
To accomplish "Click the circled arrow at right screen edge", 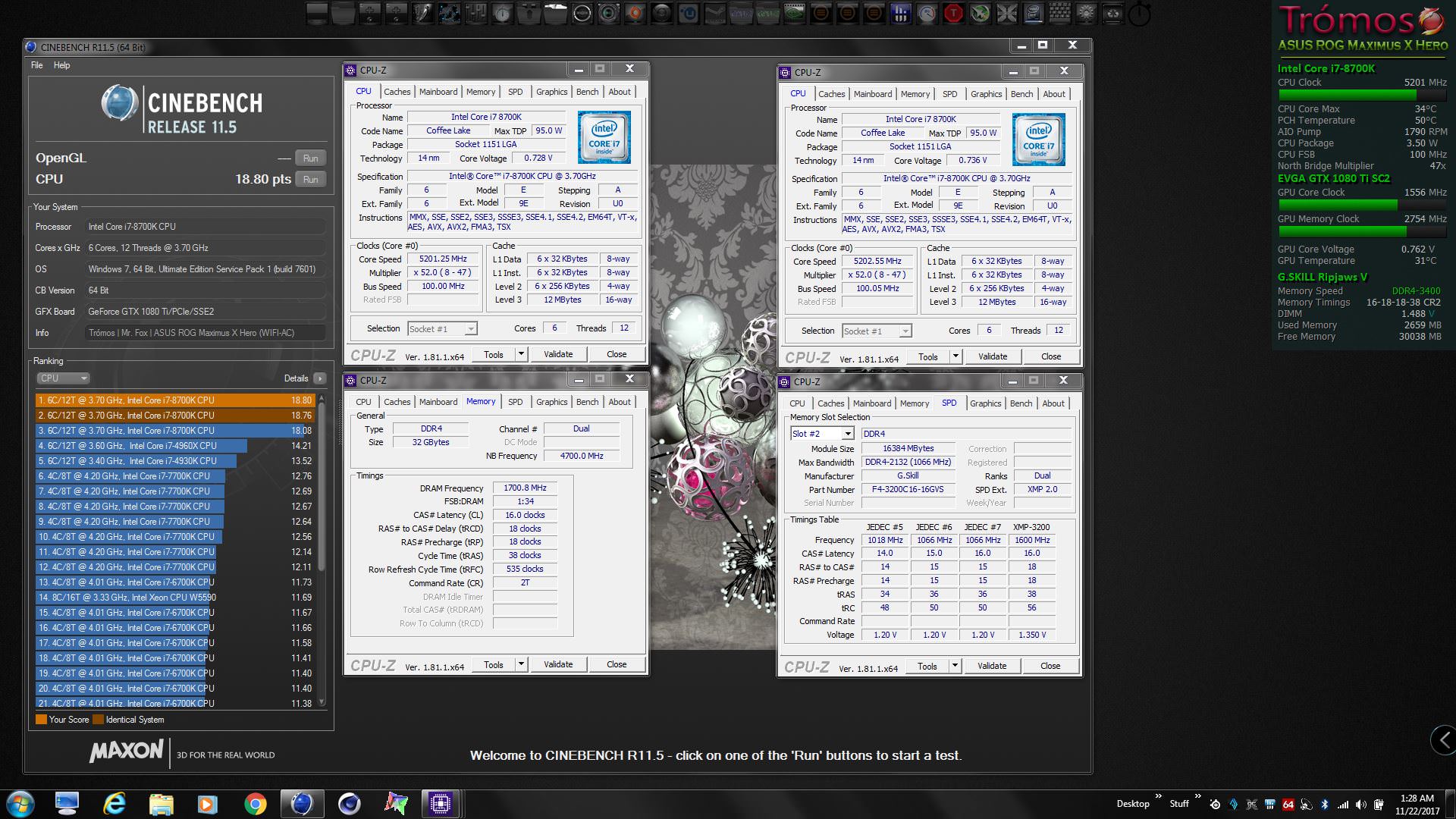I will point(1444,740).
